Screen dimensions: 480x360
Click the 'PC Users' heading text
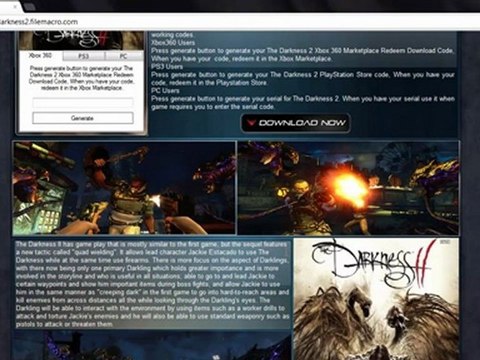point(165,91)
